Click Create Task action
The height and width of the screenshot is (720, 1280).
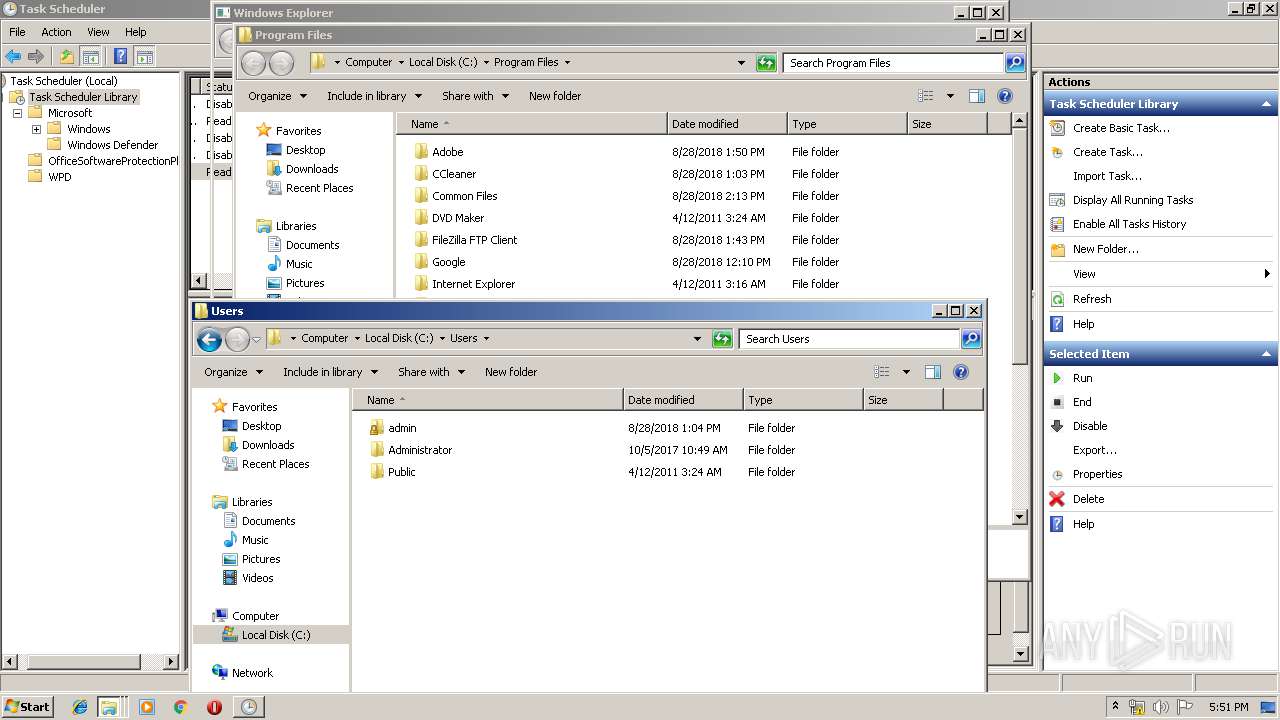click(x=1107, y=152)
